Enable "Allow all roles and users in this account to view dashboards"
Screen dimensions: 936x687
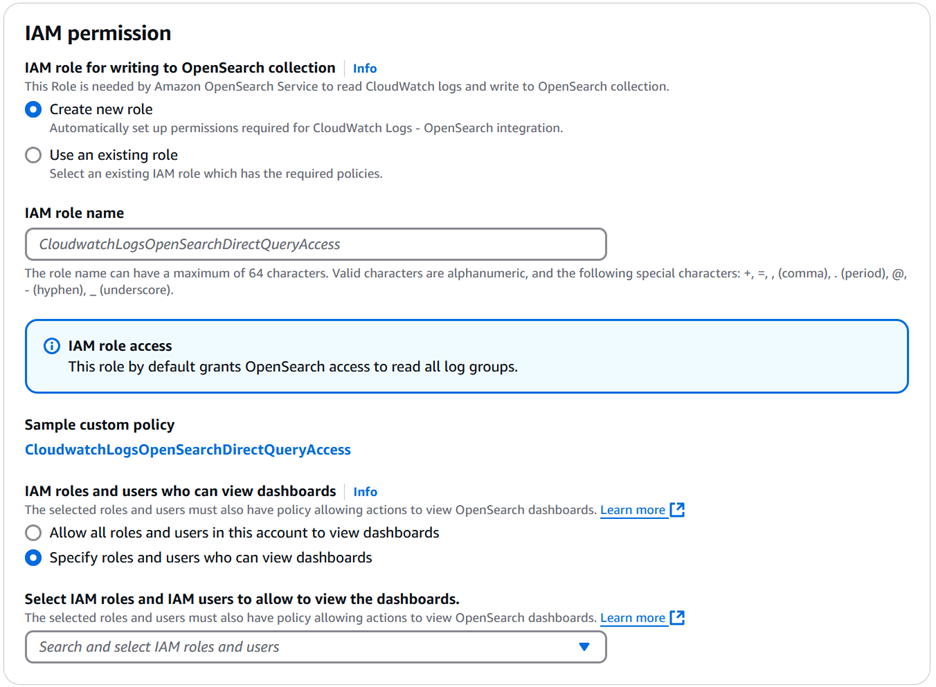tap(33, 533)
